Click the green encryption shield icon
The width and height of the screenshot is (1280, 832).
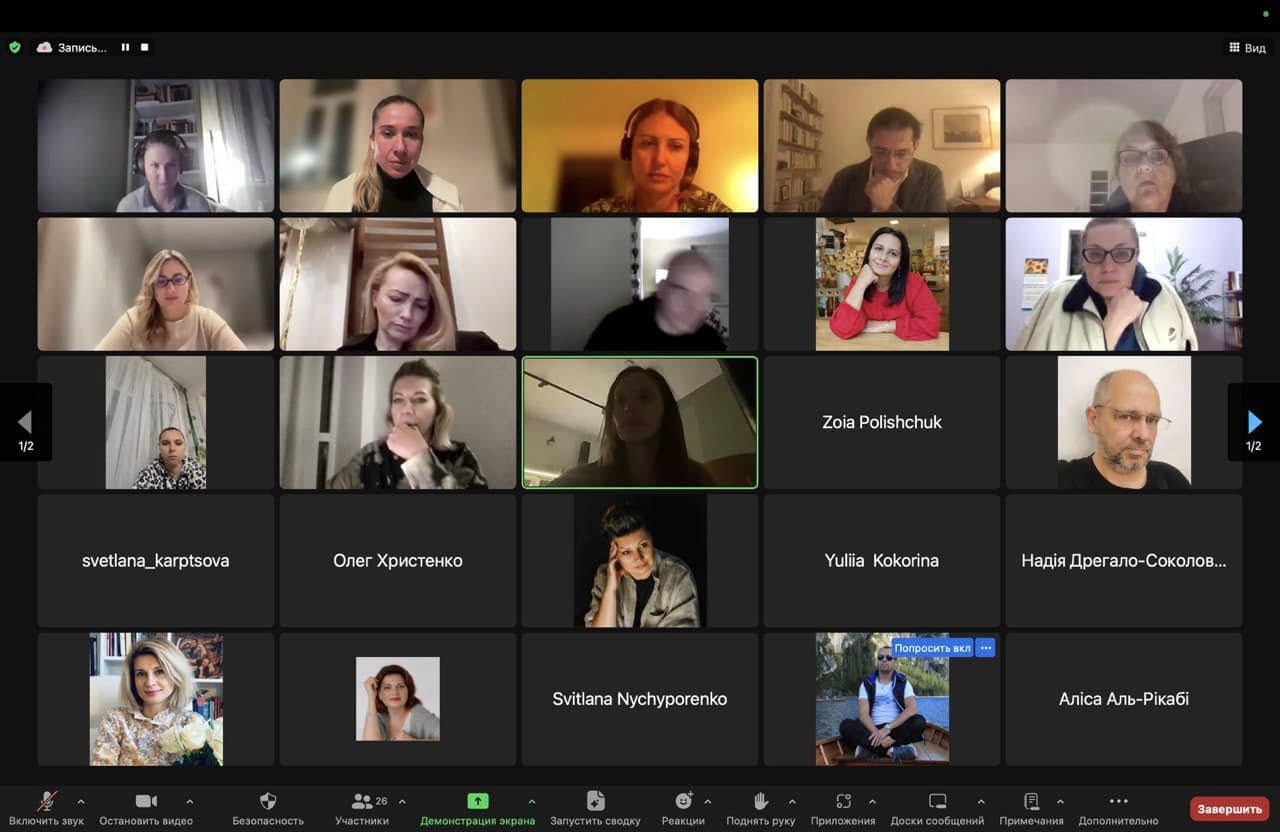14,47
